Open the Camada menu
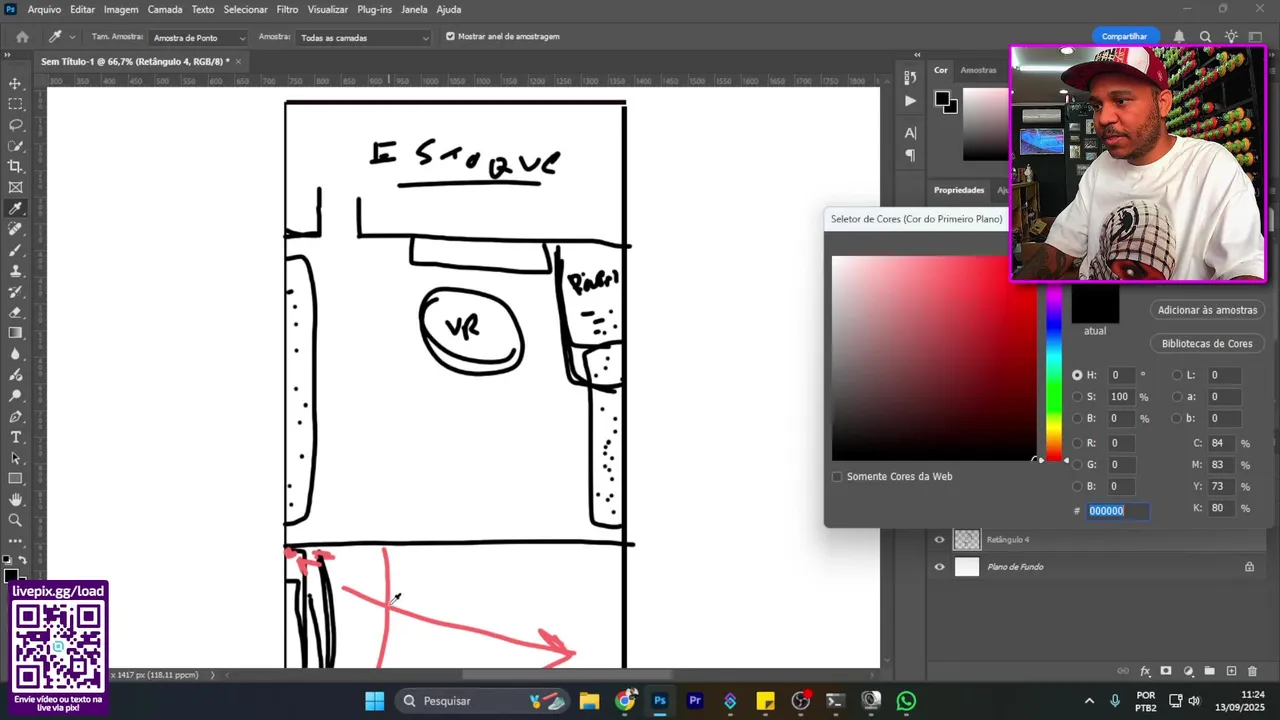The image size is (1280, 720). pos(165,9)
